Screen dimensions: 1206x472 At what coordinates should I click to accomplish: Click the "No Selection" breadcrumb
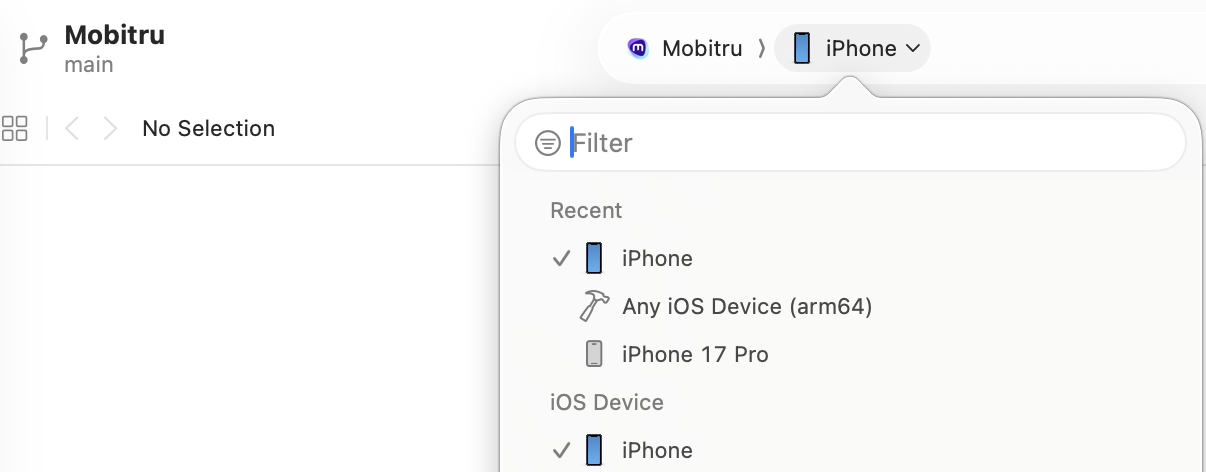pyautogui.click(x=208, y=128)
